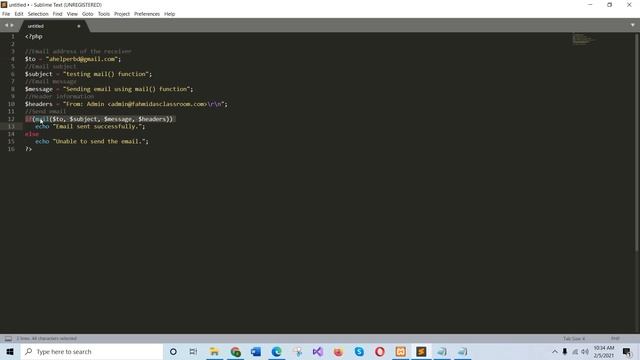This screenshot has width=640, height=360.
Task: Open the Selection menu
Action: [38, 14]
